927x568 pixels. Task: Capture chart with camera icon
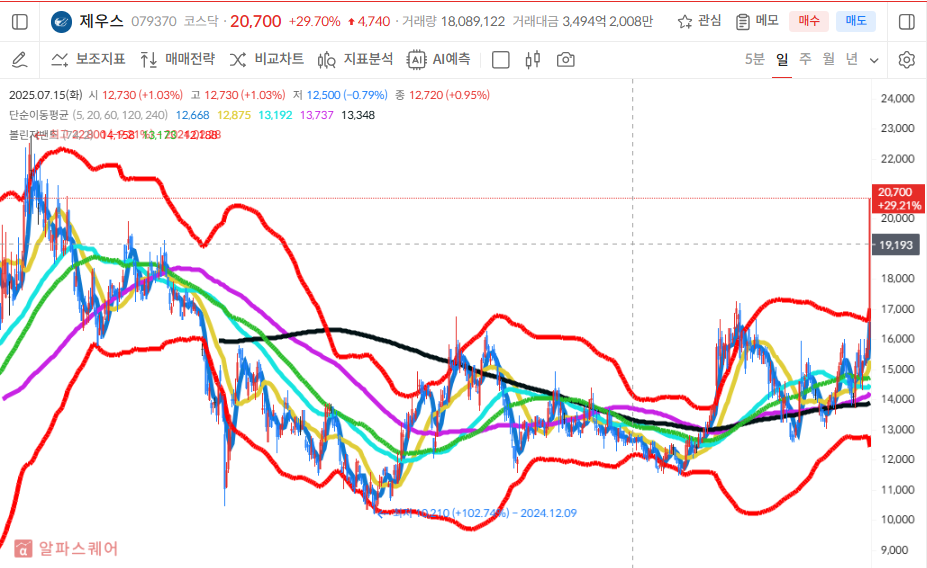click(565, 60)
